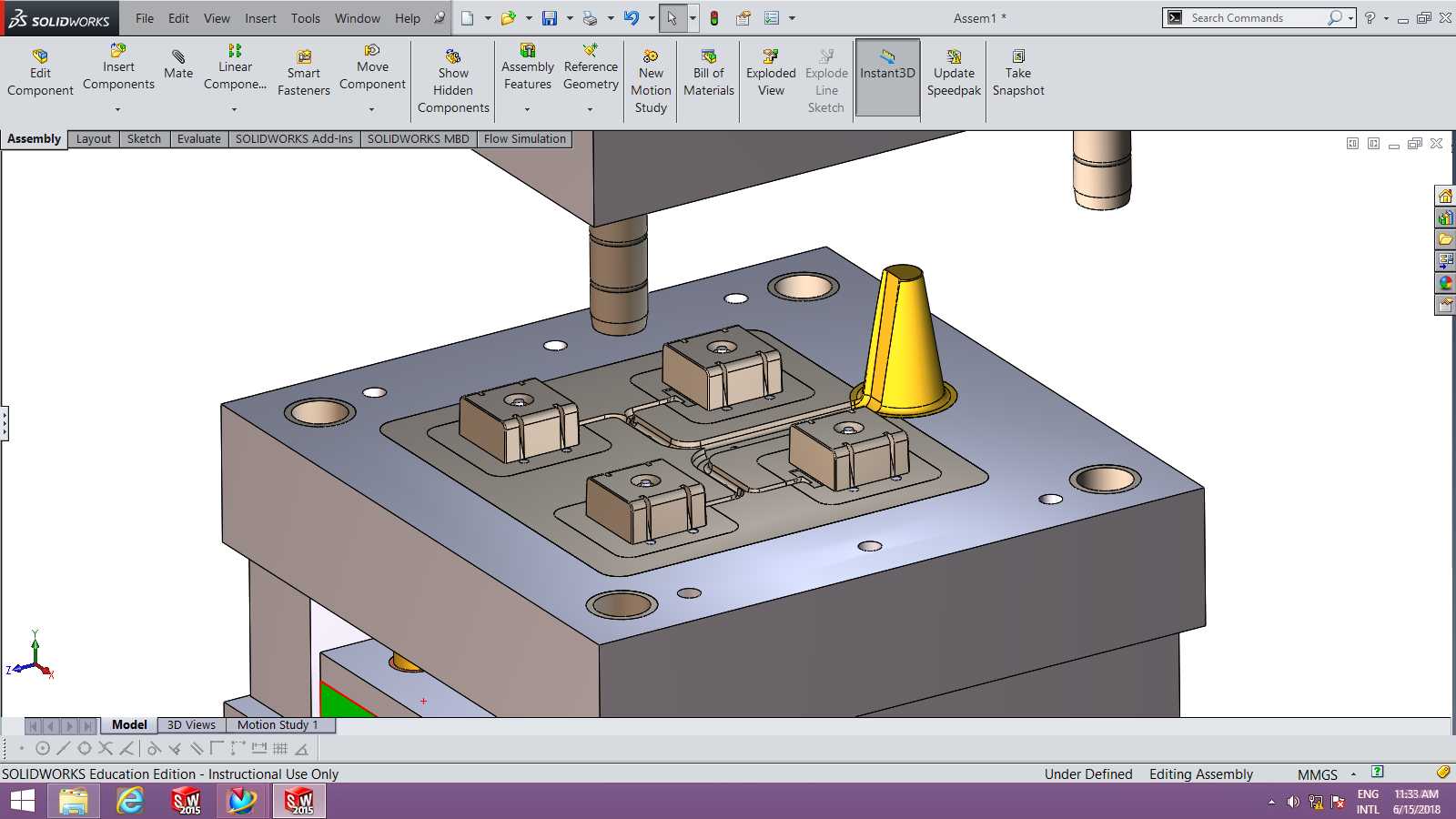Open Internet Explorer from taskbar

[130, 801]
